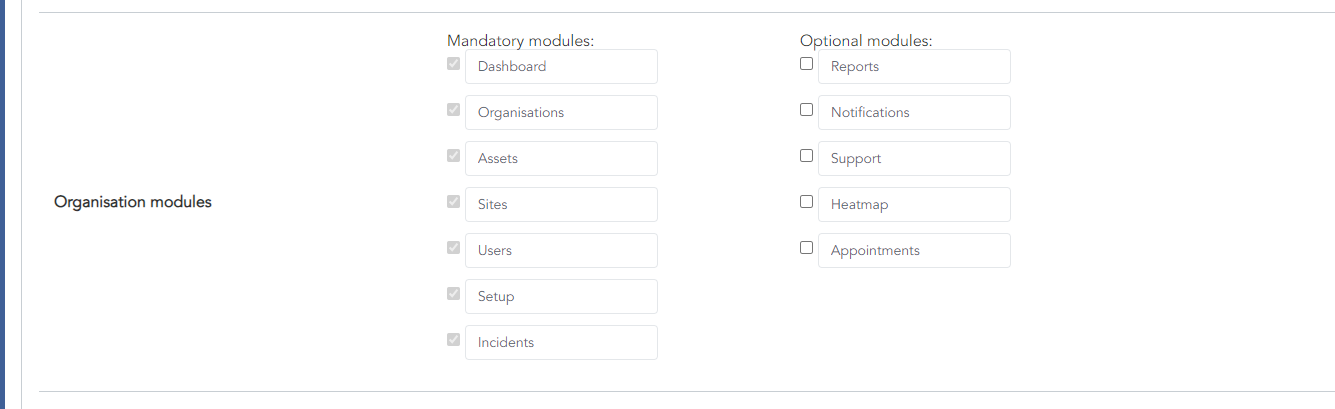Click the Organisations mandatory checkbox
The image size is (1335, 409).
[x=454, y=110]
